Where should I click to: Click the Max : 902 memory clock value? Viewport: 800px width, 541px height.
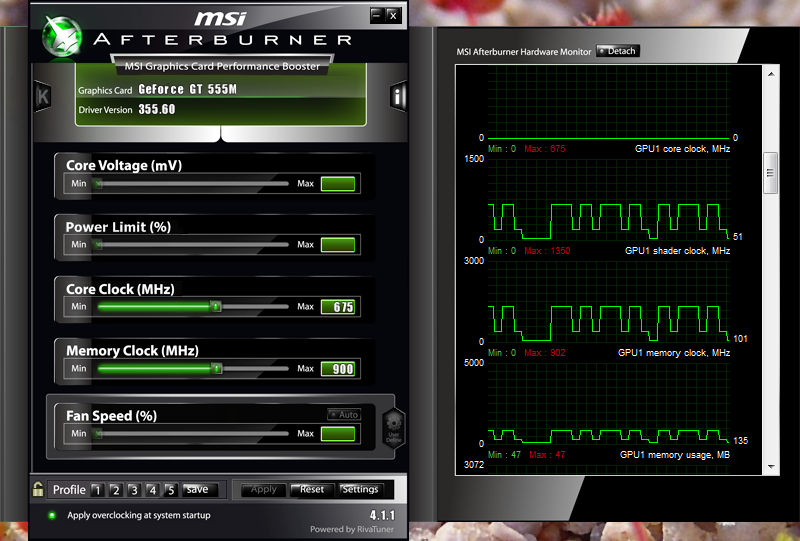[x=544, y=353]
